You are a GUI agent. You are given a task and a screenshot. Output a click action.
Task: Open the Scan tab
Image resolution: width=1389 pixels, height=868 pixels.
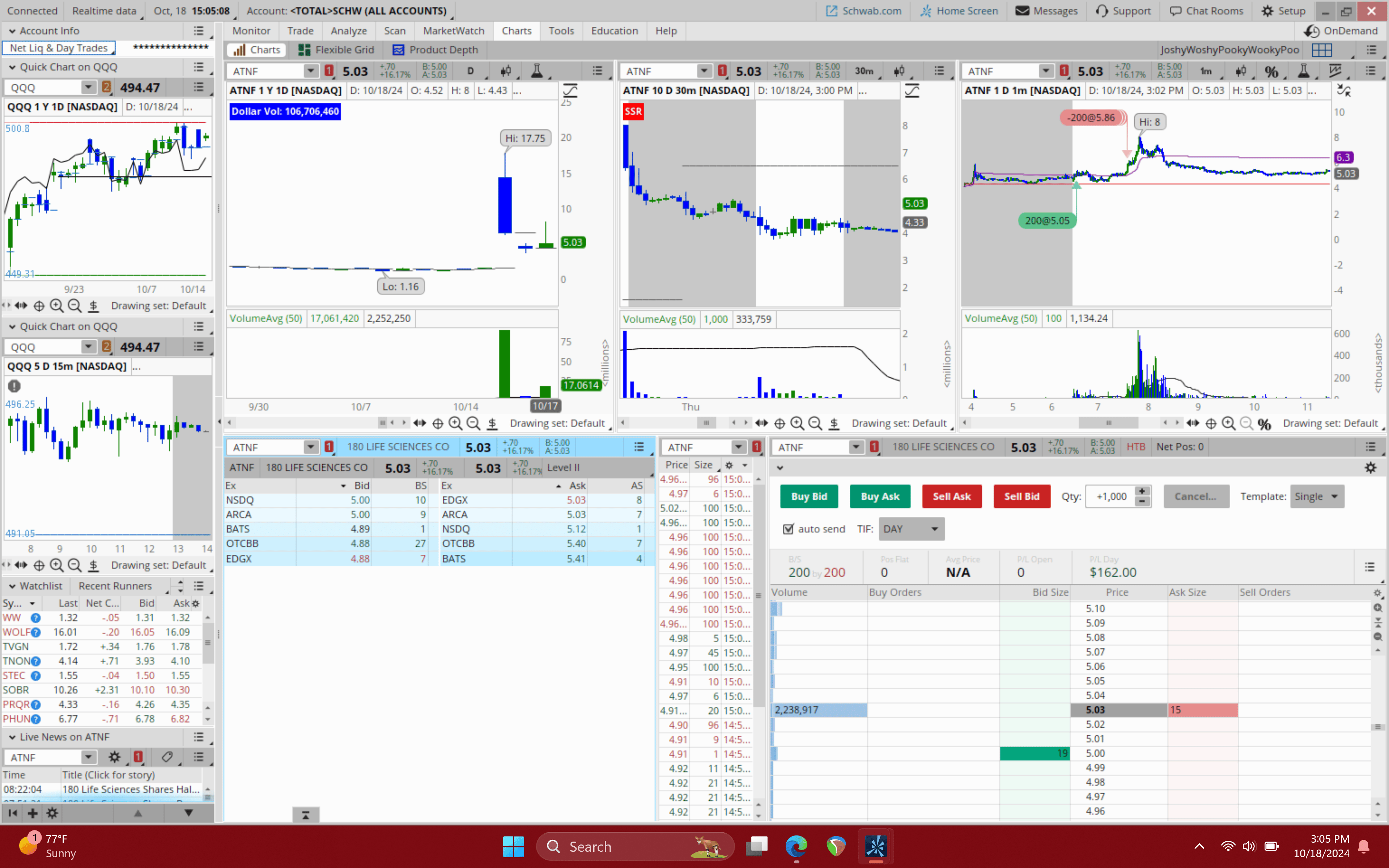click(394, 31)
